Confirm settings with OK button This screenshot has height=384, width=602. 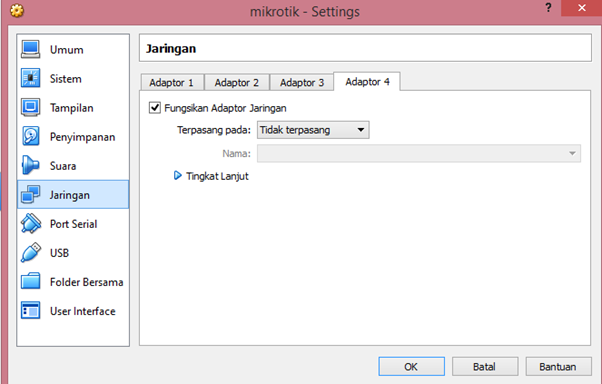411,367
